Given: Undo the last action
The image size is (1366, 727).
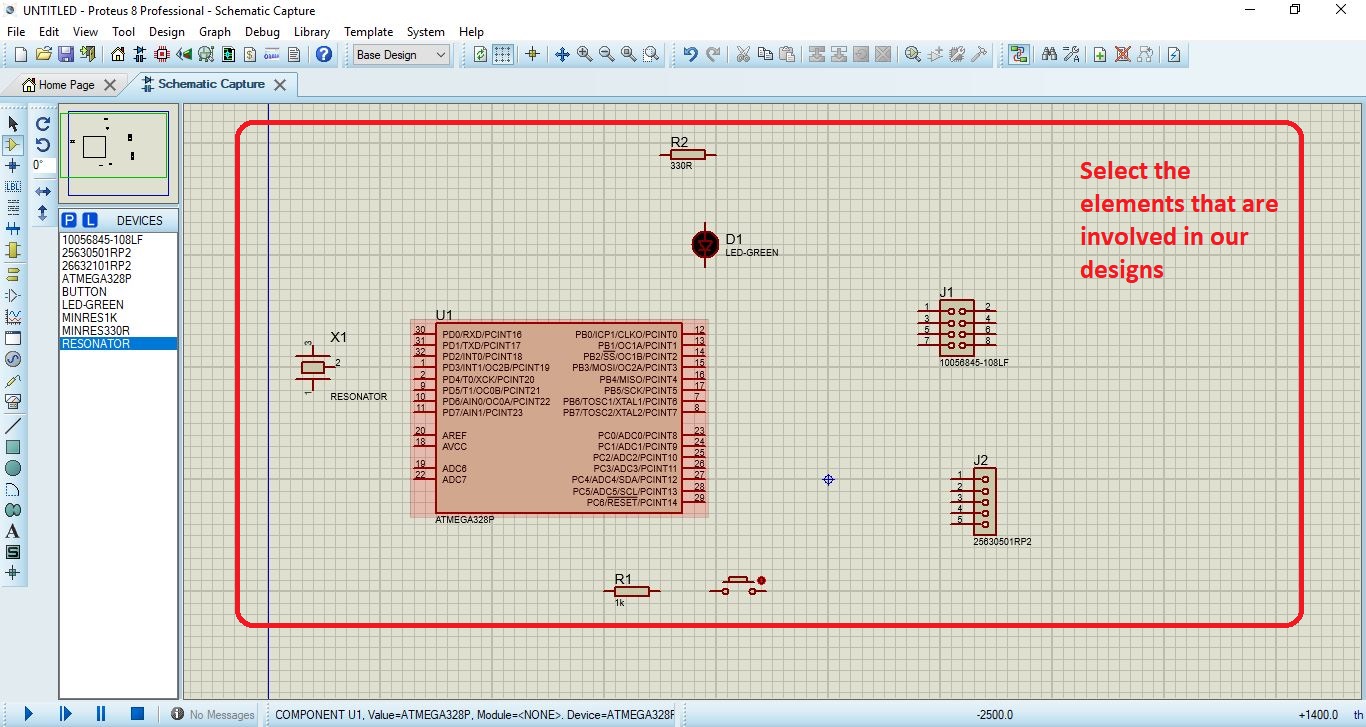Looking at the screenshot, I should (690, 55).
